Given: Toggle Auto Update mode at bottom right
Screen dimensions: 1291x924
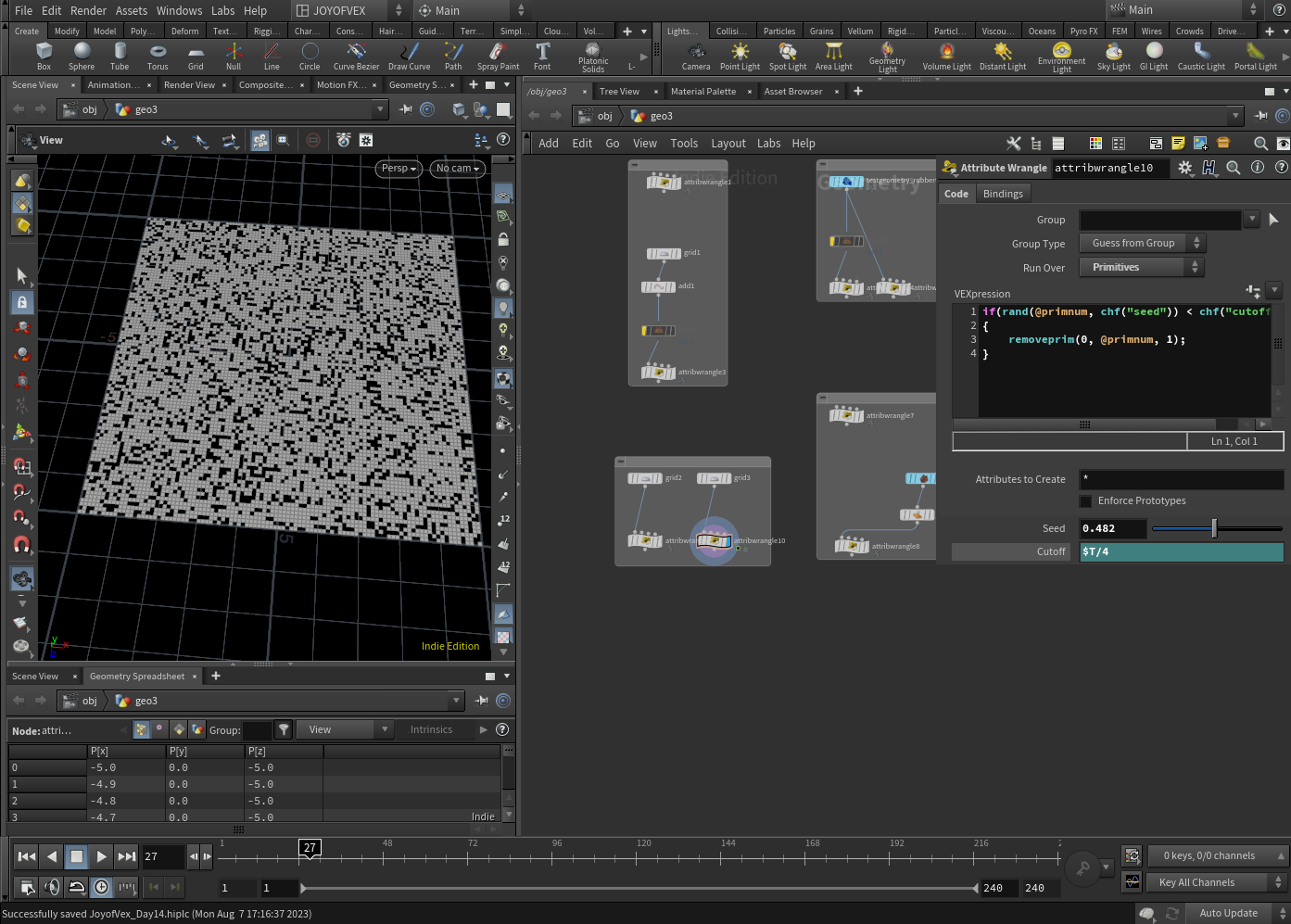Looking at the screenshot, I should tap(1228, 913).
